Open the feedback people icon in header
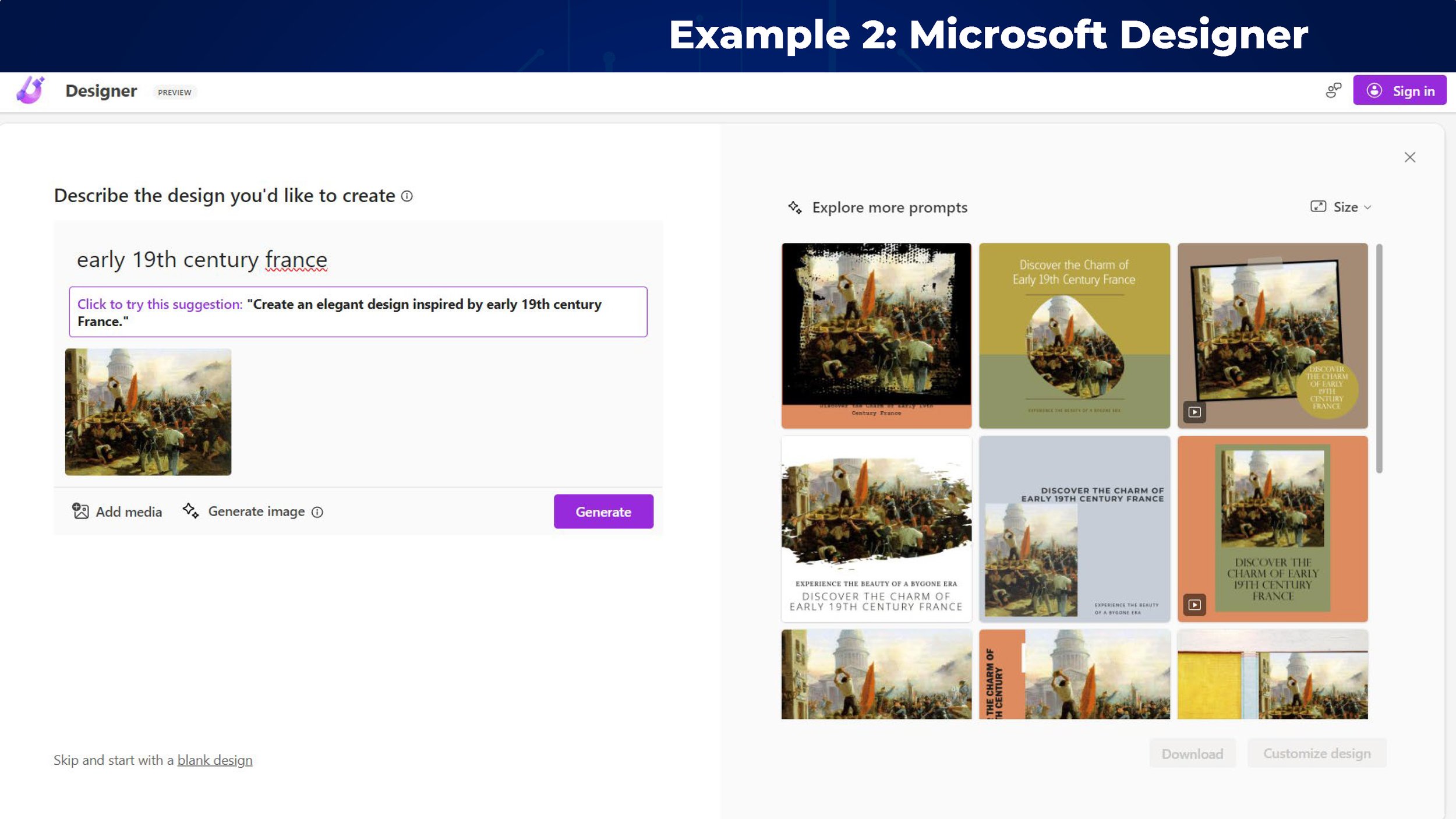 pyautogui.click(x=1334, y=90)
